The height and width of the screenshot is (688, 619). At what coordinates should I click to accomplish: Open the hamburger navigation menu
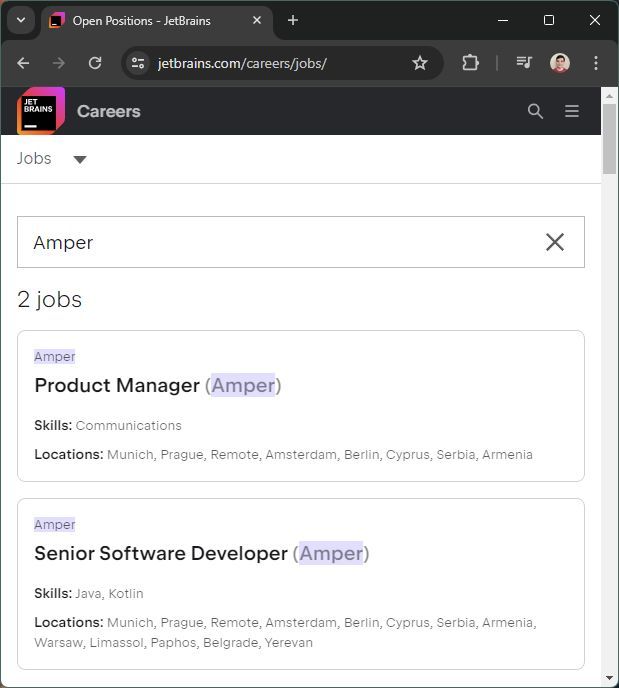tap(572, 111)
